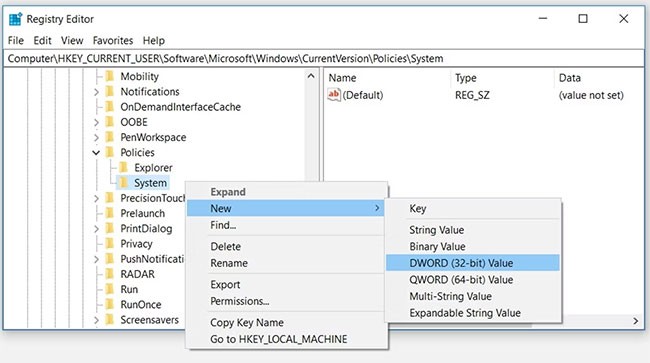650x363 pixels.
Task: Select the Mobility tree item label
Action: [x=140, y=77]
